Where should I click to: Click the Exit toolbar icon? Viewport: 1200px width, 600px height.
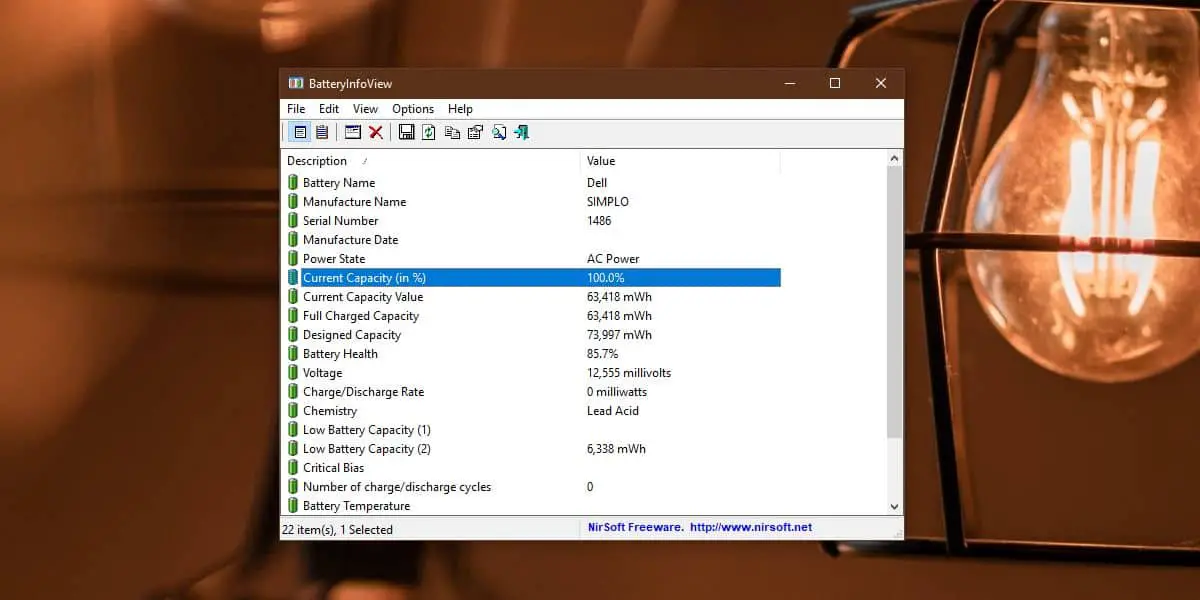[x=521, y=132]
